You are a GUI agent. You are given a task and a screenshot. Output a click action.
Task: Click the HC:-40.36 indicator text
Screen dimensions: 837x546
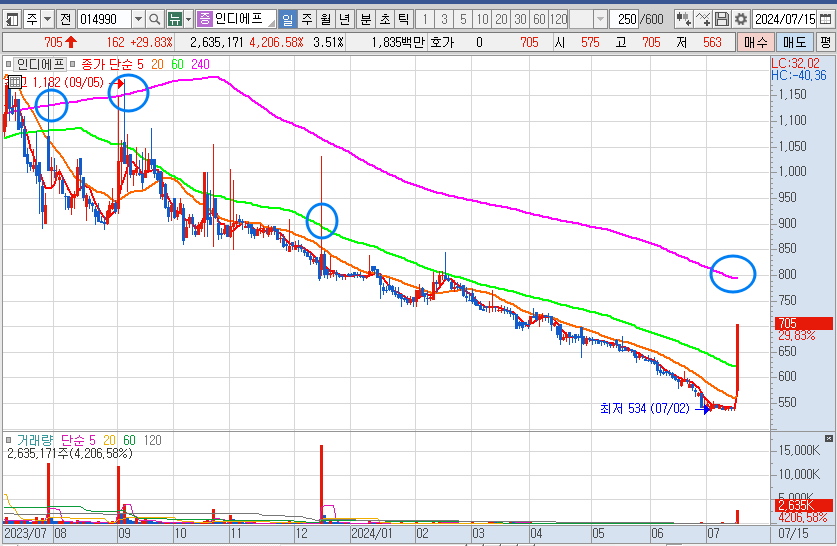pos(799,76)
